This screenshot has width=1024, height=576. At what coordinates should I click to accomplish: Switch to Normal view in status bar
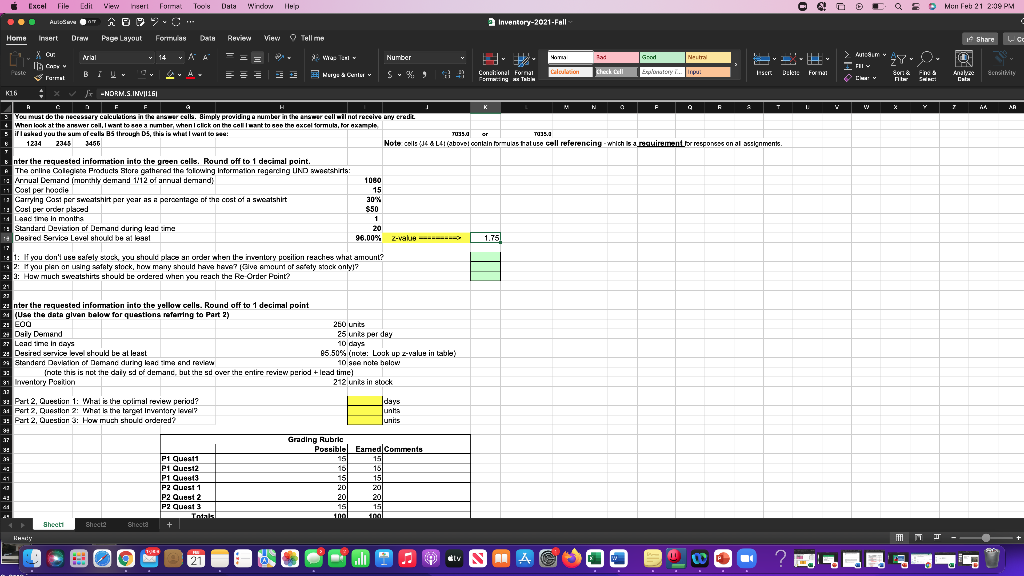click(x=899, y=537)
